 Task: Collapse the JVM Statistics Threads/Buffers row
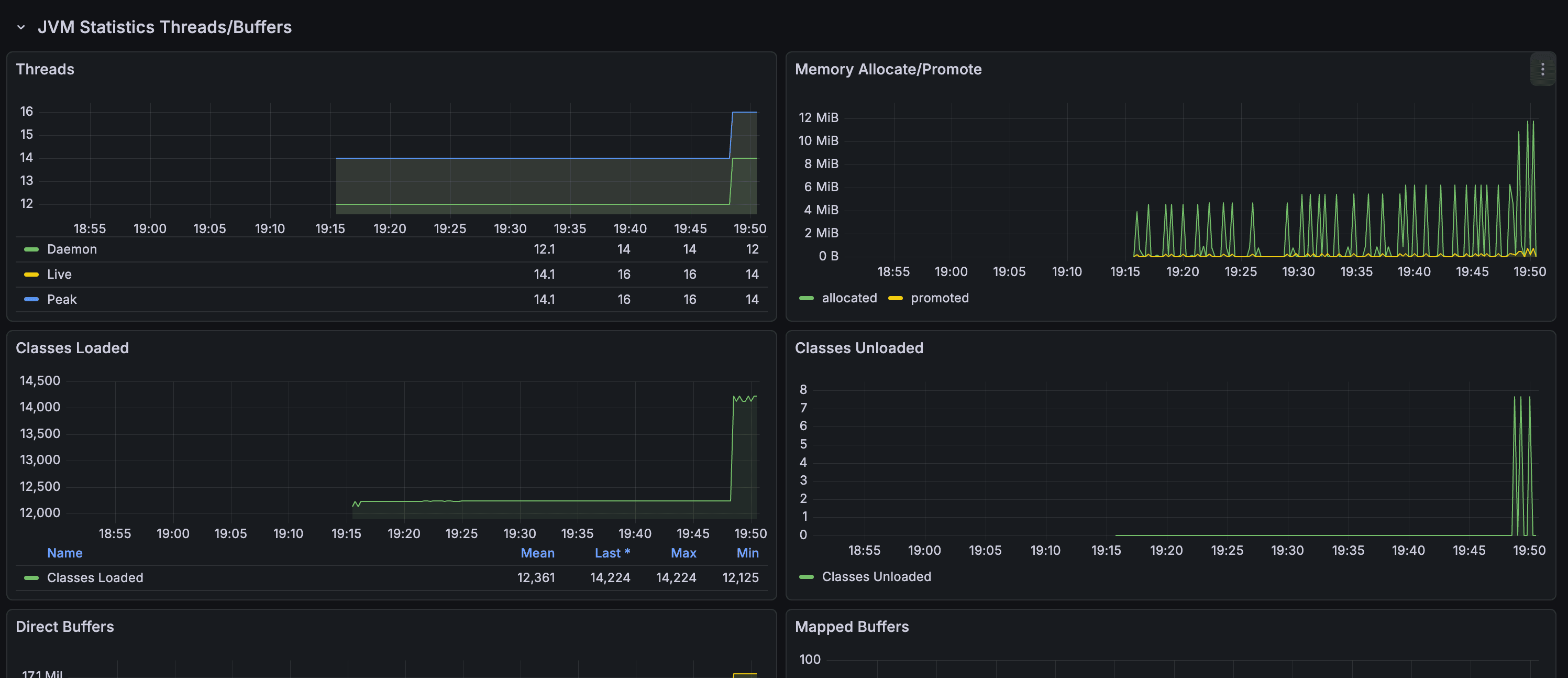click(x=21, y=27)
